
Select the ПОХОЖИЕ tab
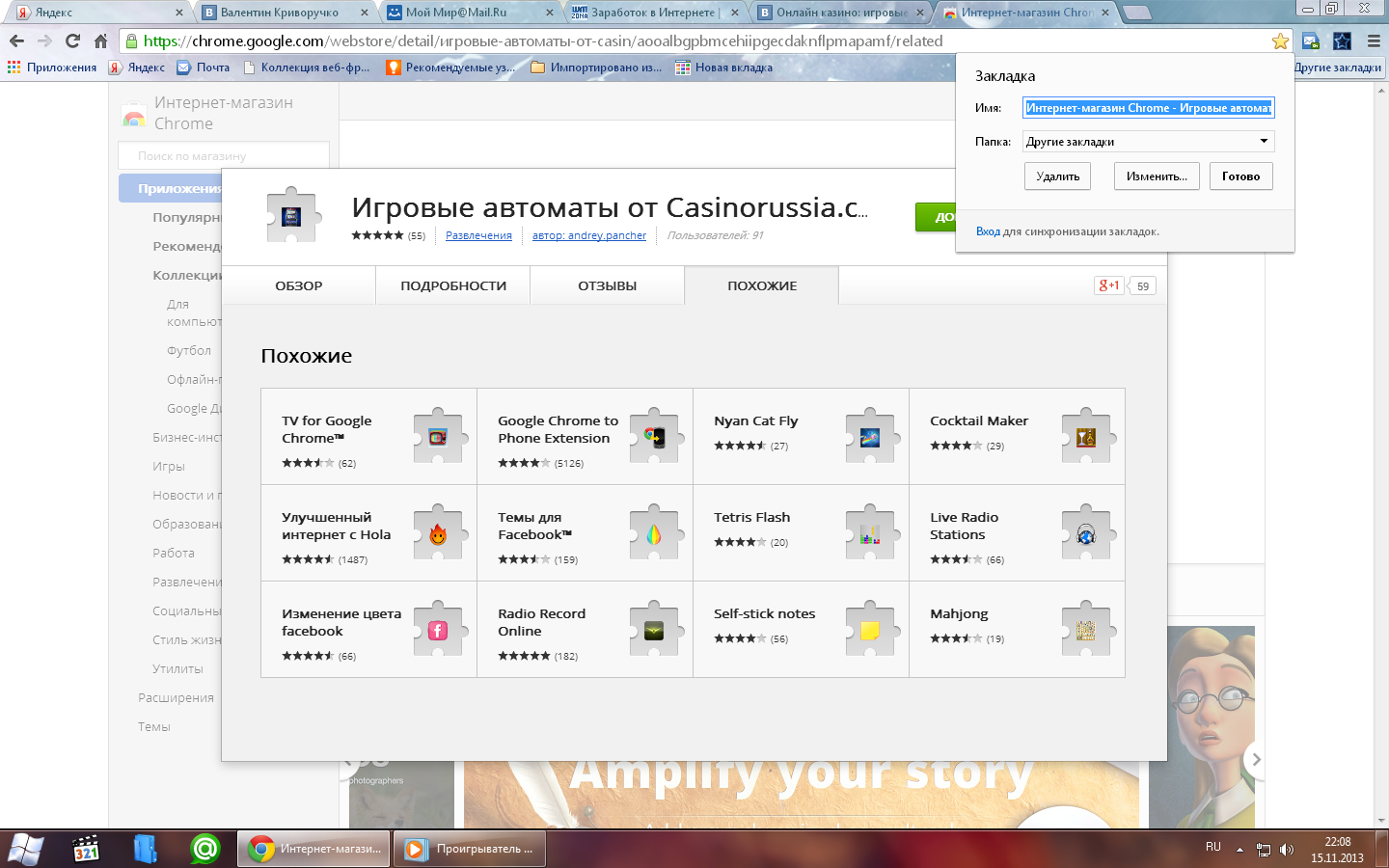(x=762, y=285)
